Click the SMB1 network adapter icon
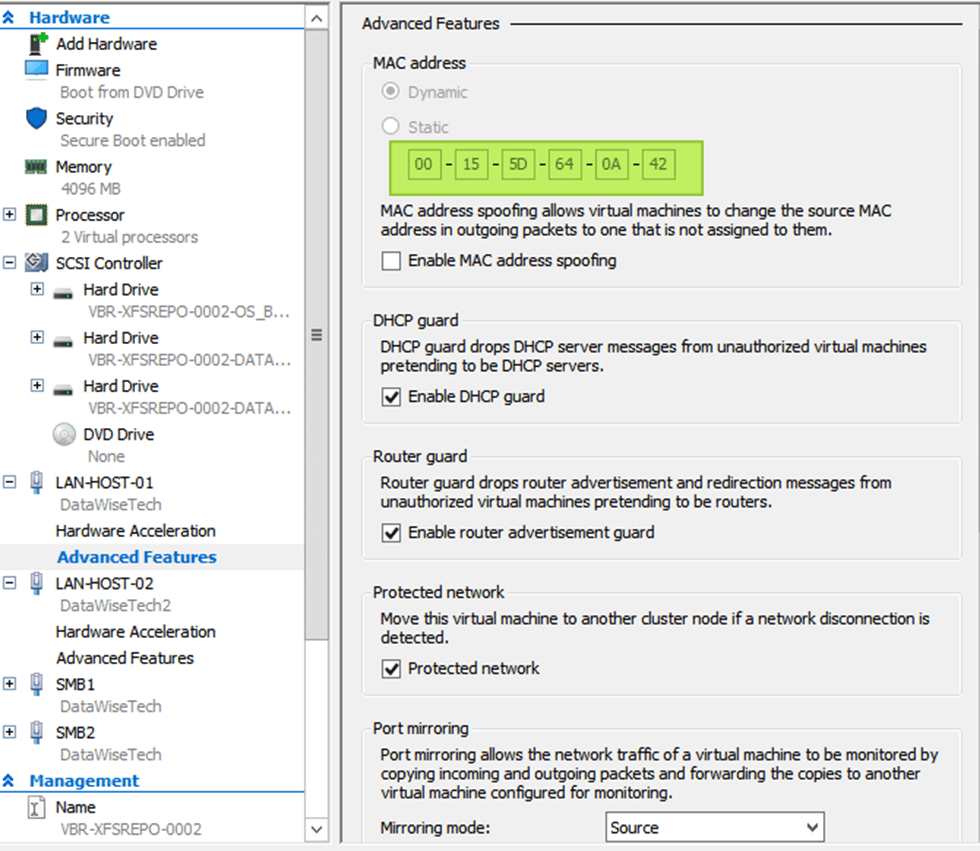980x851 pixels. pos(37,684)
